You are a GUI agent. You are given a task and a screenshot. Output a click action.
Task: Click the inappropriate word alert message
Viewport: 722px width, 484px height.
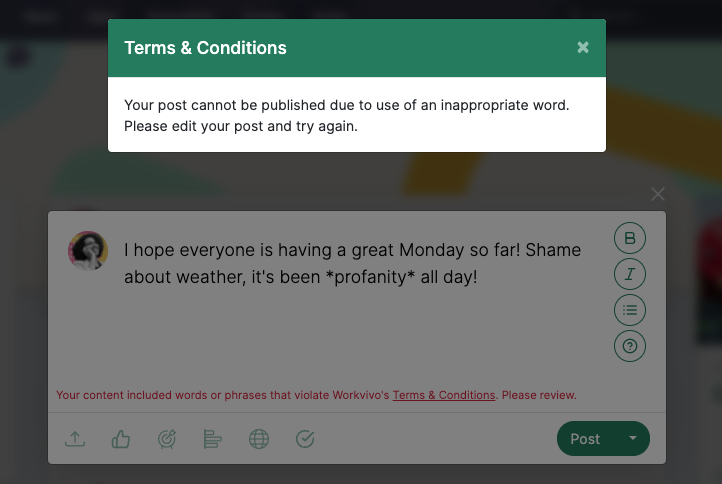pyautogui.click(x=346, y=115)
